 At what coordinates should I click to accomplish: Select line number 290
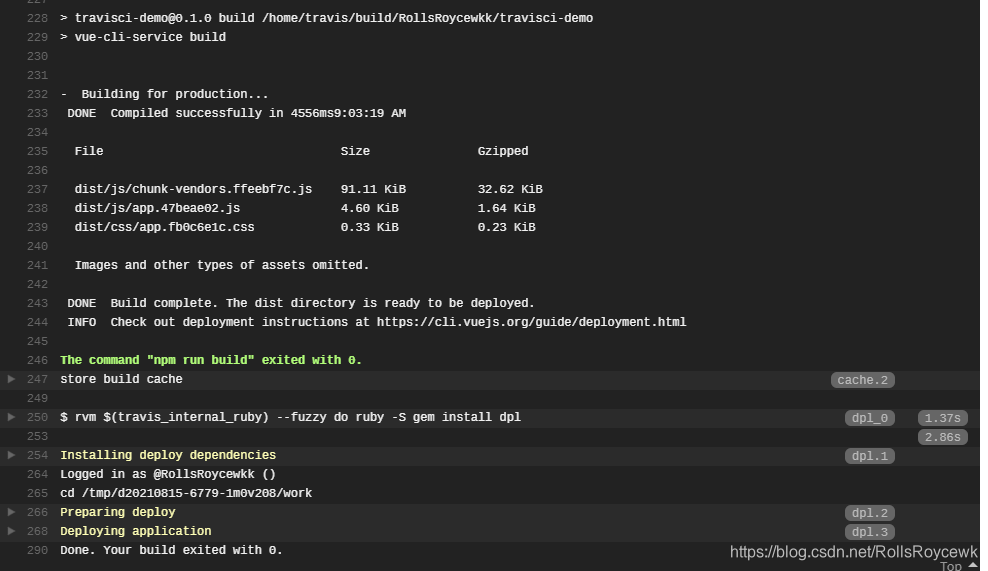(x=37, y=550)
